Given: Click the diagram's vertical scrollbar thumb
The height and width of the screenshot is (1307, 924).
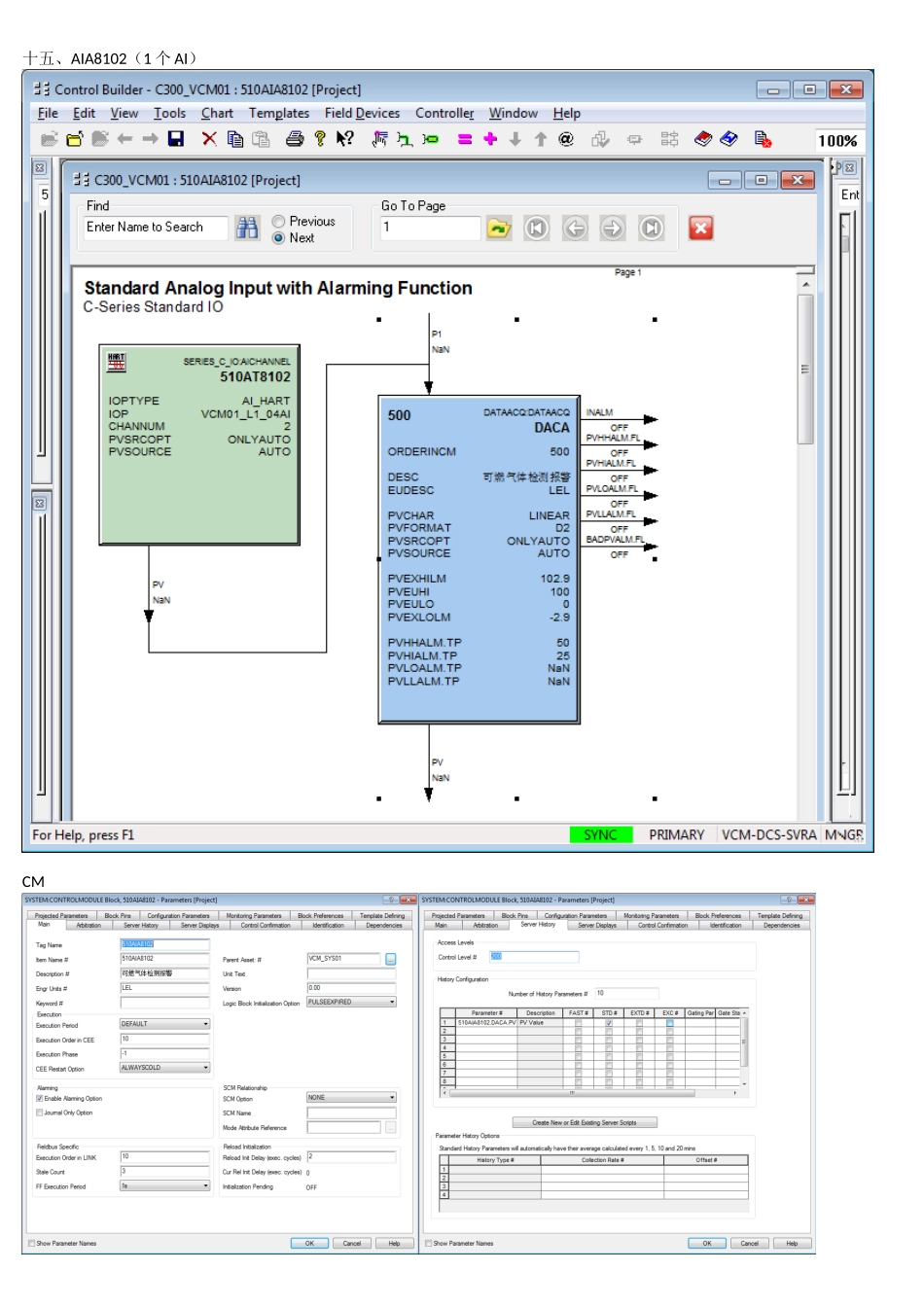Looking at the screenshot, I should click(804, 370).
